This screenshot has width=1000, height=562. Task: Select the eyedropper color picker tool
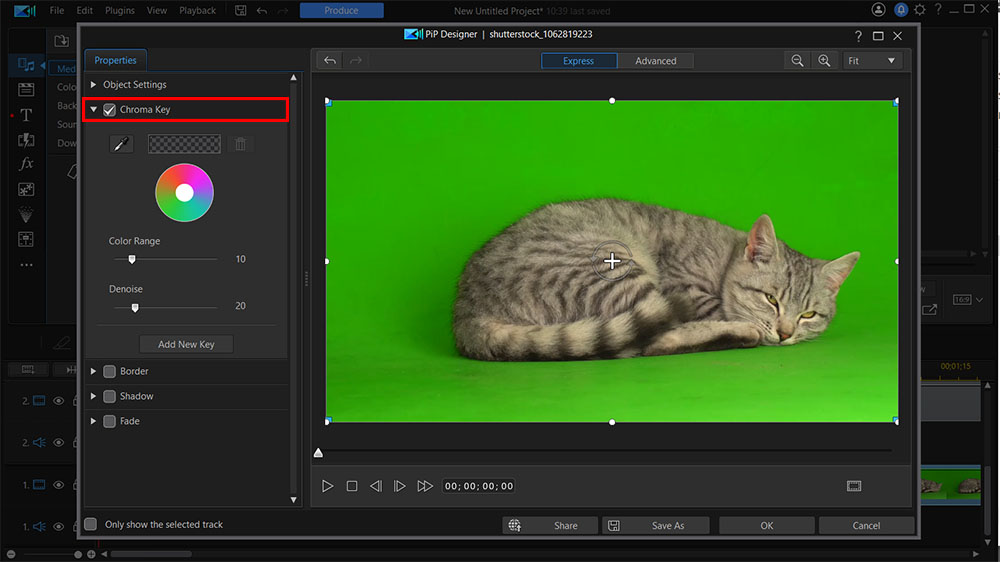[x=121, y=145]
